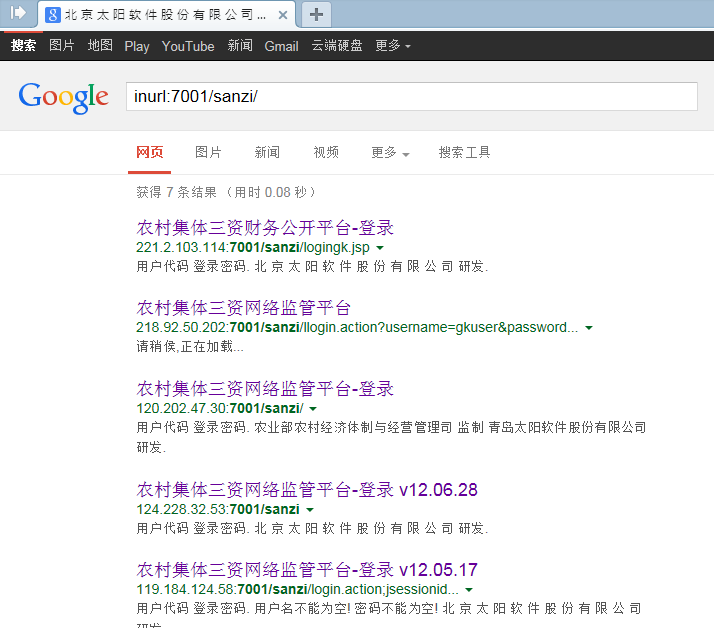Click URL 120.202.47.30:7001/sanzi/
The height and width of the screenshot is (628, 714).
[220, 408]
